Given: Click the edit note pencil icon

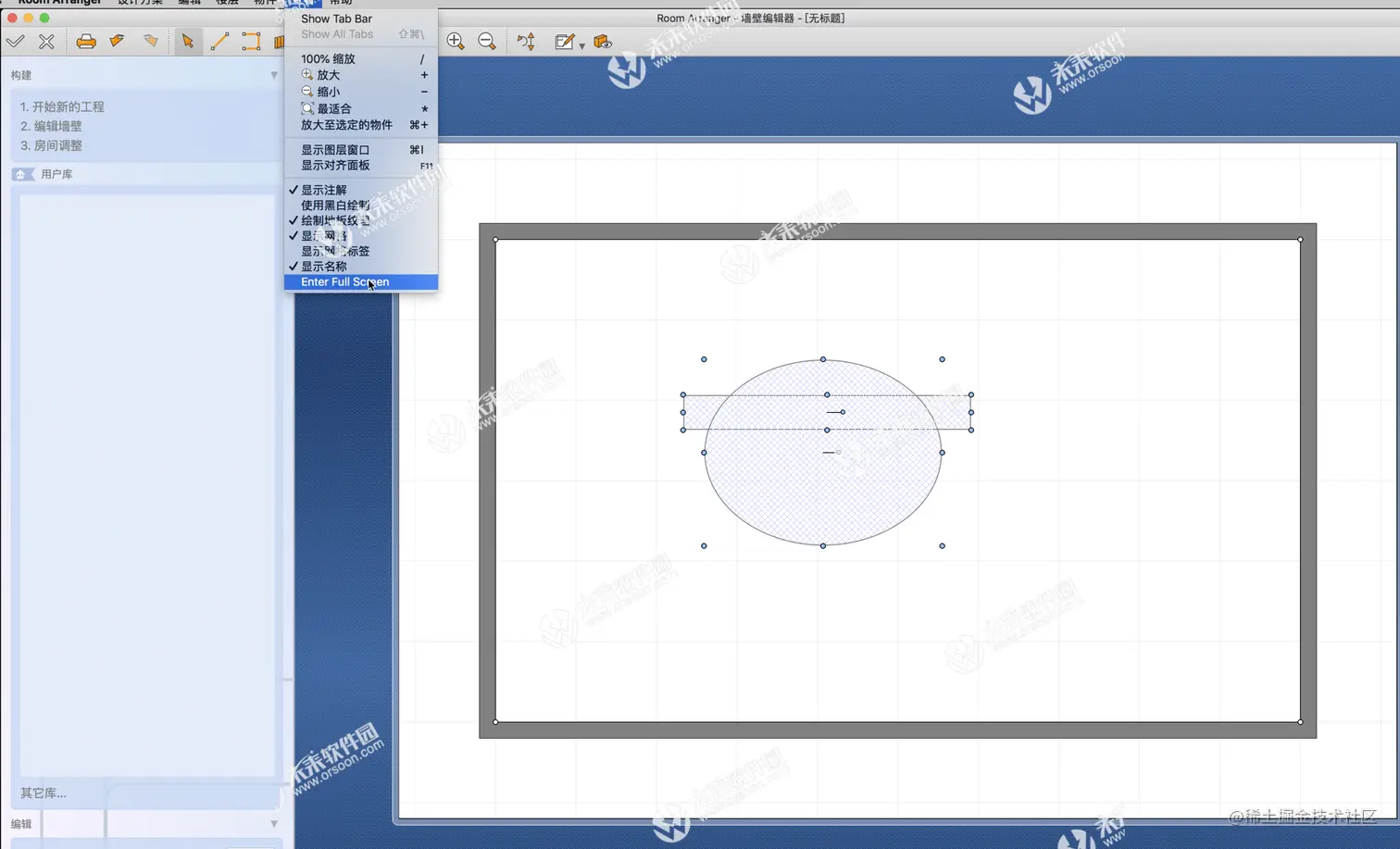Looking at the screenshot, I should (564, 41).
